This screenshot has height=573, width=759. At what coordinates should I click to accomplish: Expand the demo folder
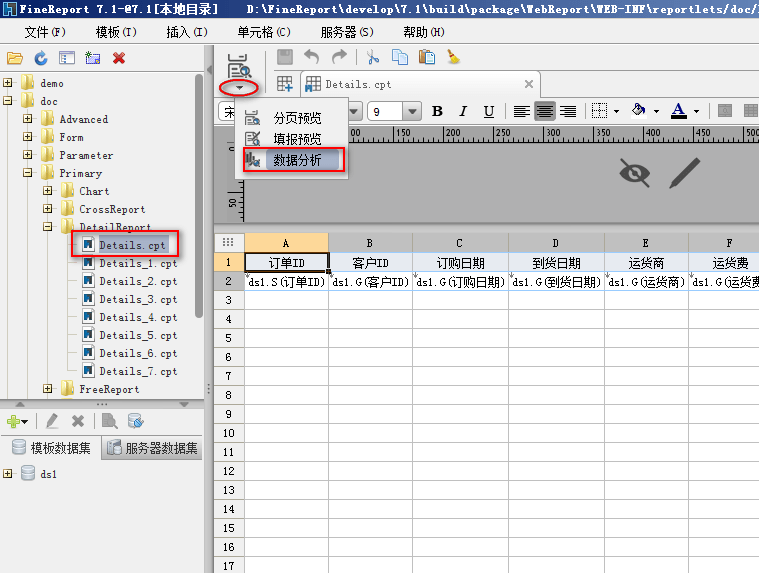[x=8, y=83]
